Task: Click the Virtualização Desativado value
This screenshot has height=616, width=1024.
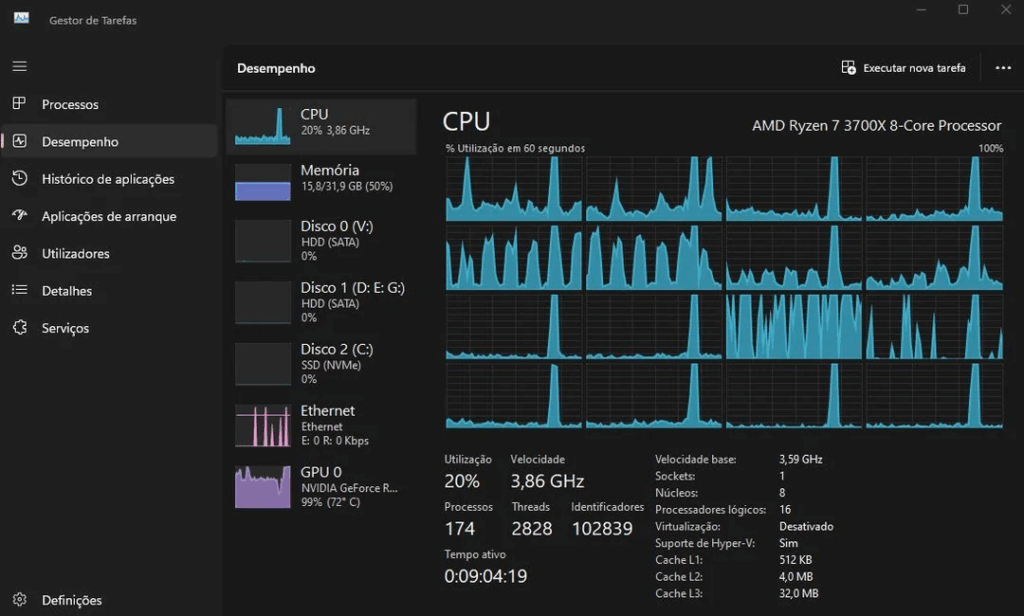Action: tap(806, 527)
